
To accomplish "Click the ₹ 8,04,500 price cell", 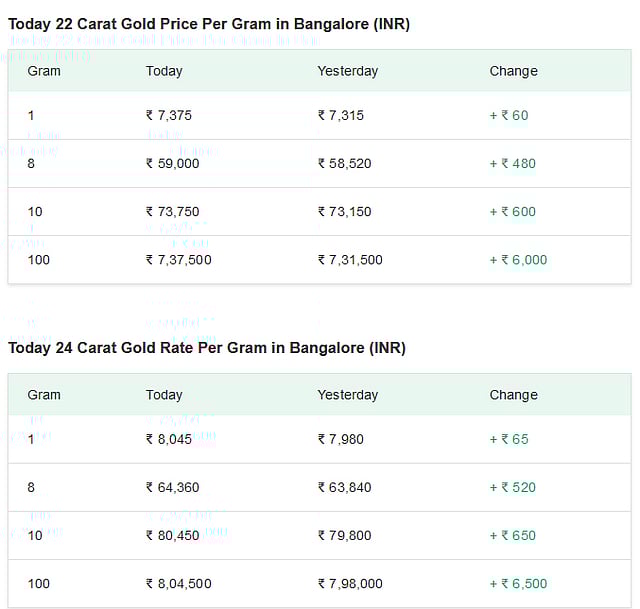I will 179,583.
